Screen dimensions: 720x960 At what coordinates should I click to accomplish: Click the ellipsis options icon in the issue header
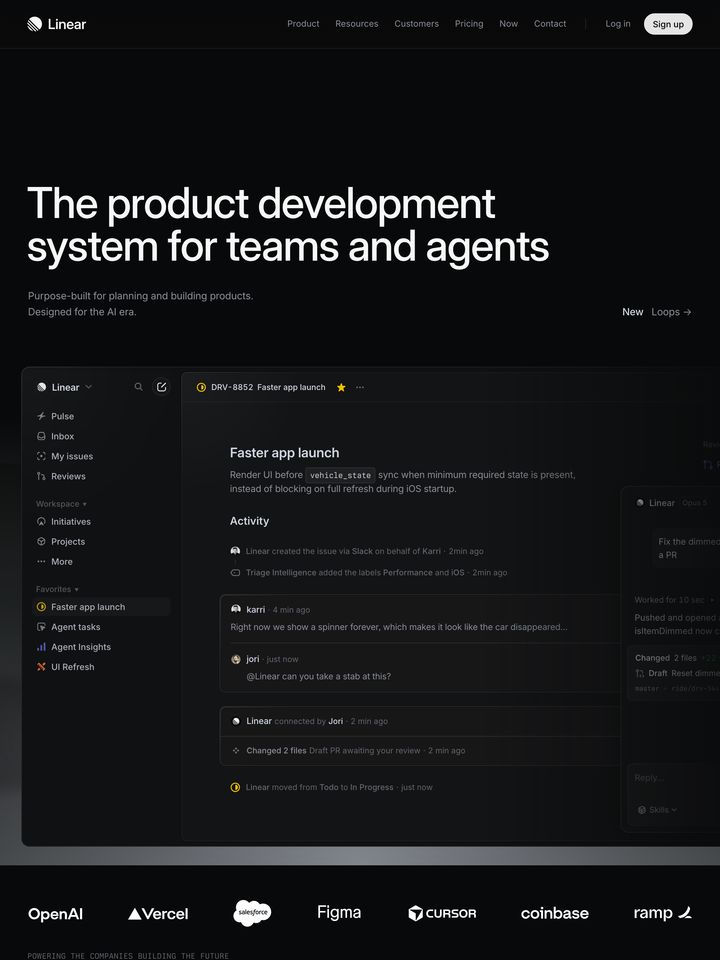pos(360,387)
